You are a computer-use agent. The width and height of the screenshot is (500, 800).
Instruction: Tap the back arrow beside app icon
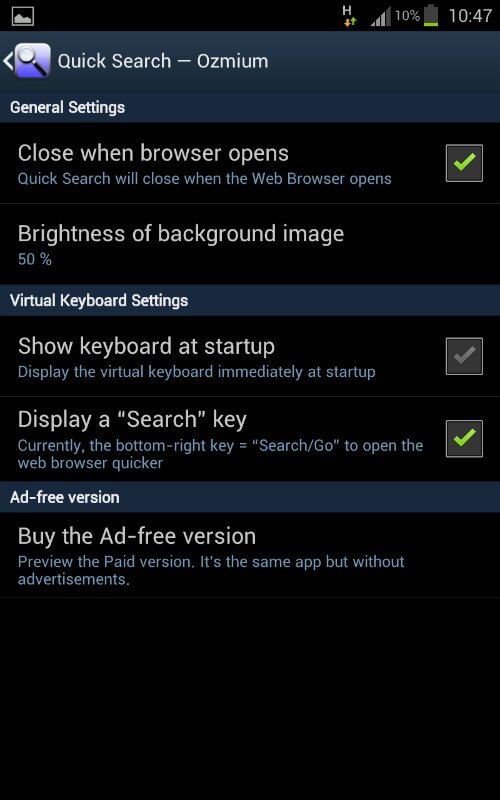coord(8,61)
